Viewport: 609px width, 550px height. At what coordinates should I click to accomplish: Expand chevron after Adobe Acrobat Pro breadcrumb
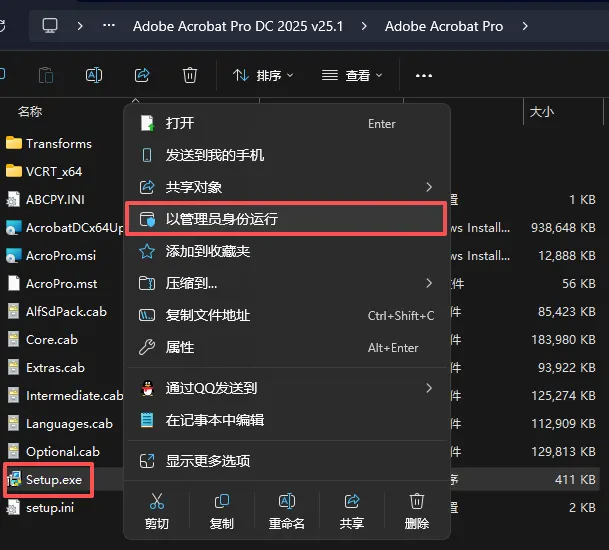(525, 26)
